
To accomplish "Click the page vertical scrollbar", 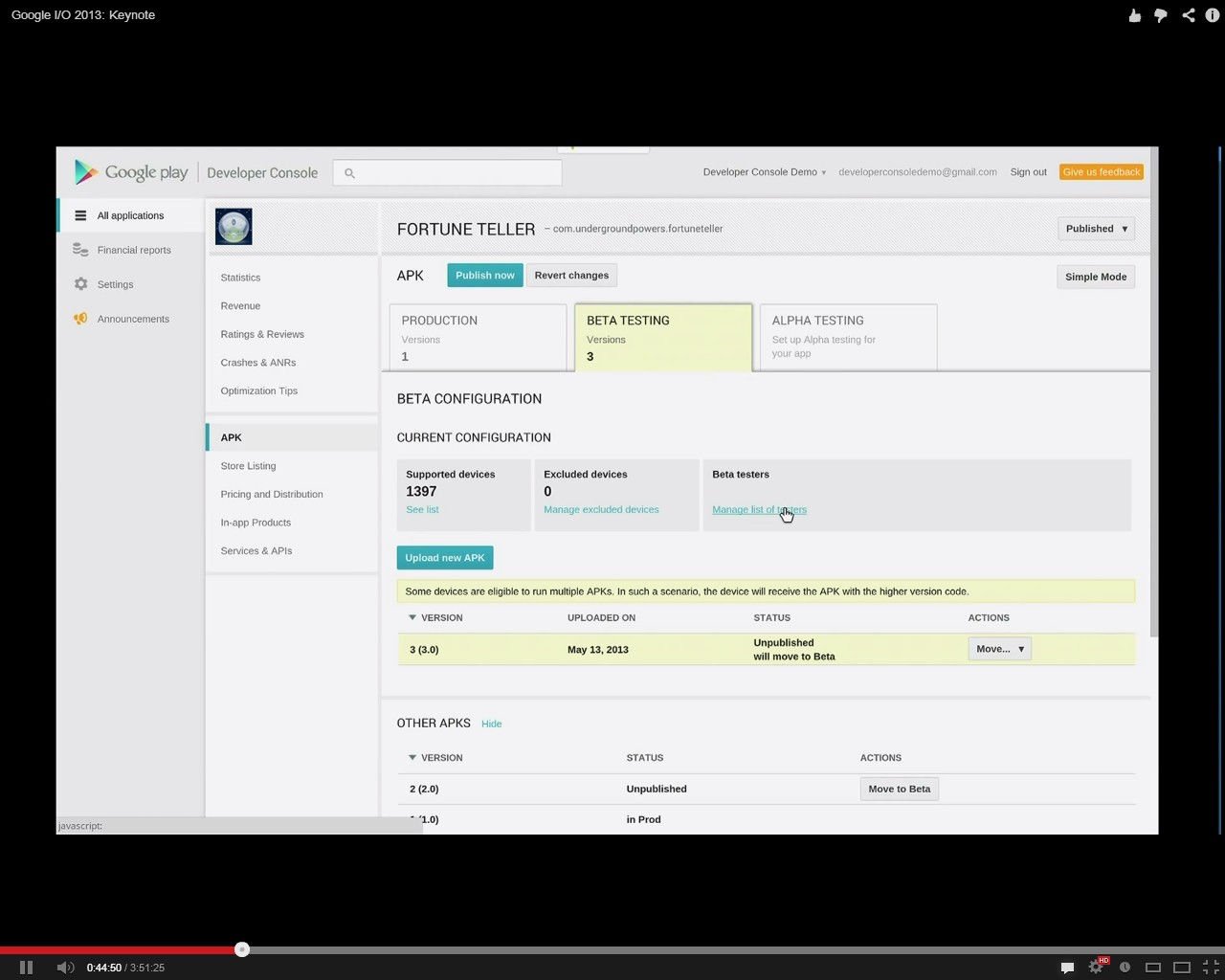I will tap(1153, 392).
